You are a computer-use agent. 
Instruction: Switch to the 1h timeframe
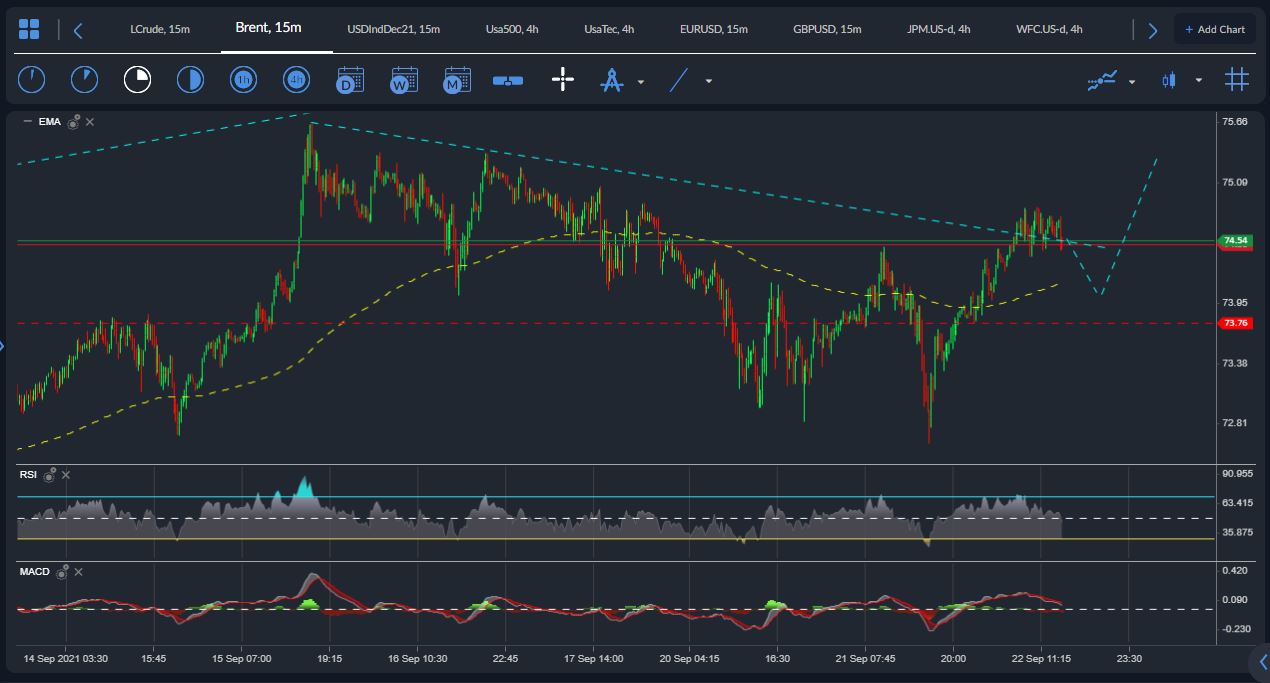[x=243, y=80]
